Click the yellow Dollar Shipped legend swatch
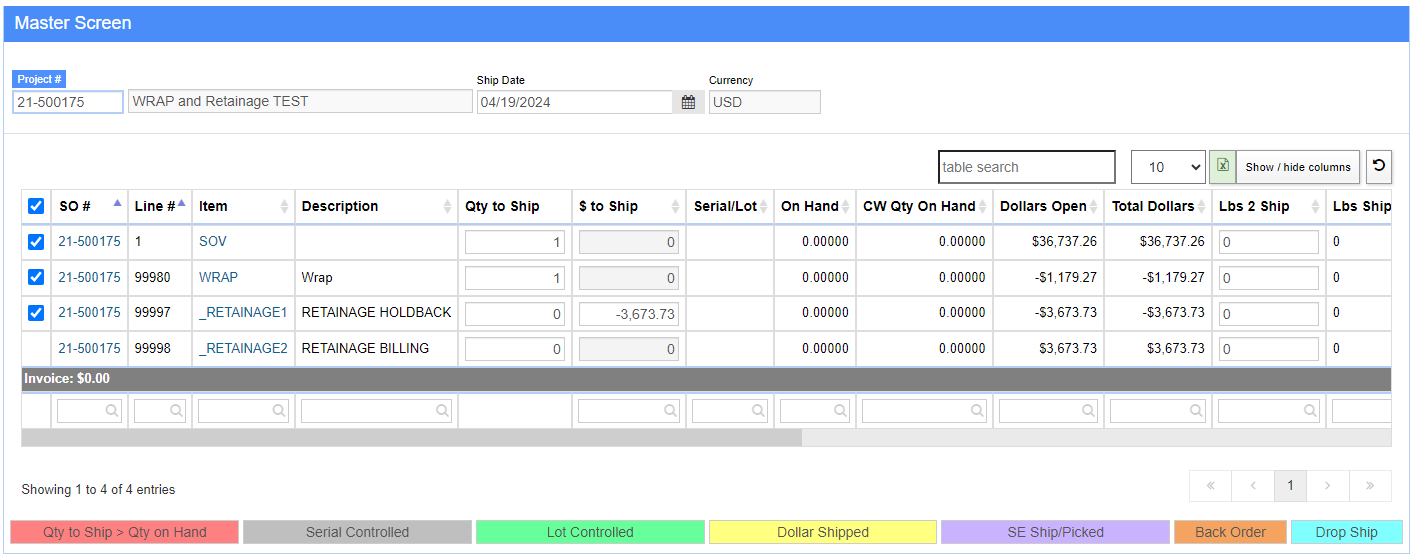 click(822, 532)
